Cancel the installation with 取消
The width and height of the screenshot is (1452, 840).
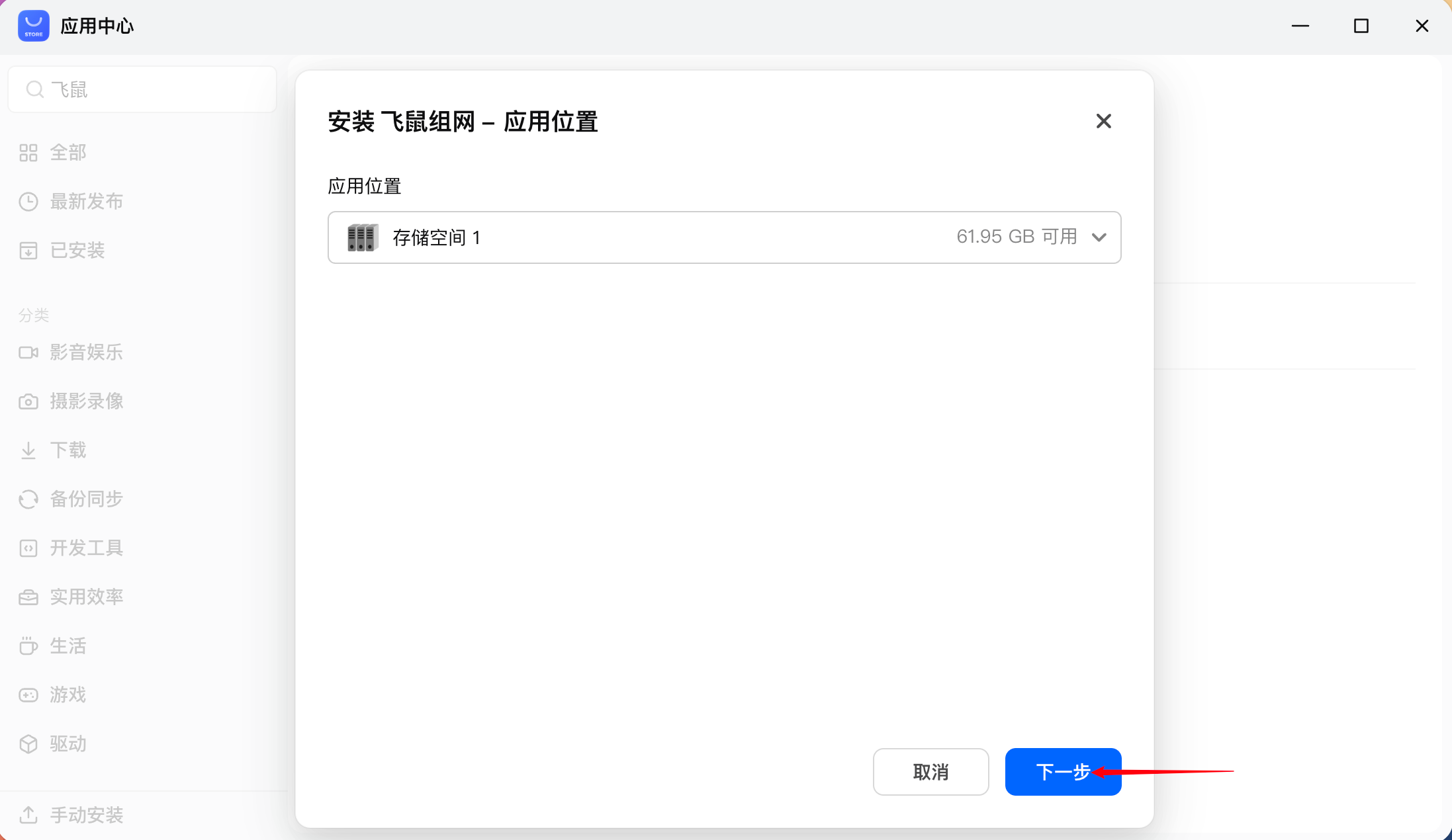(931, 772)
